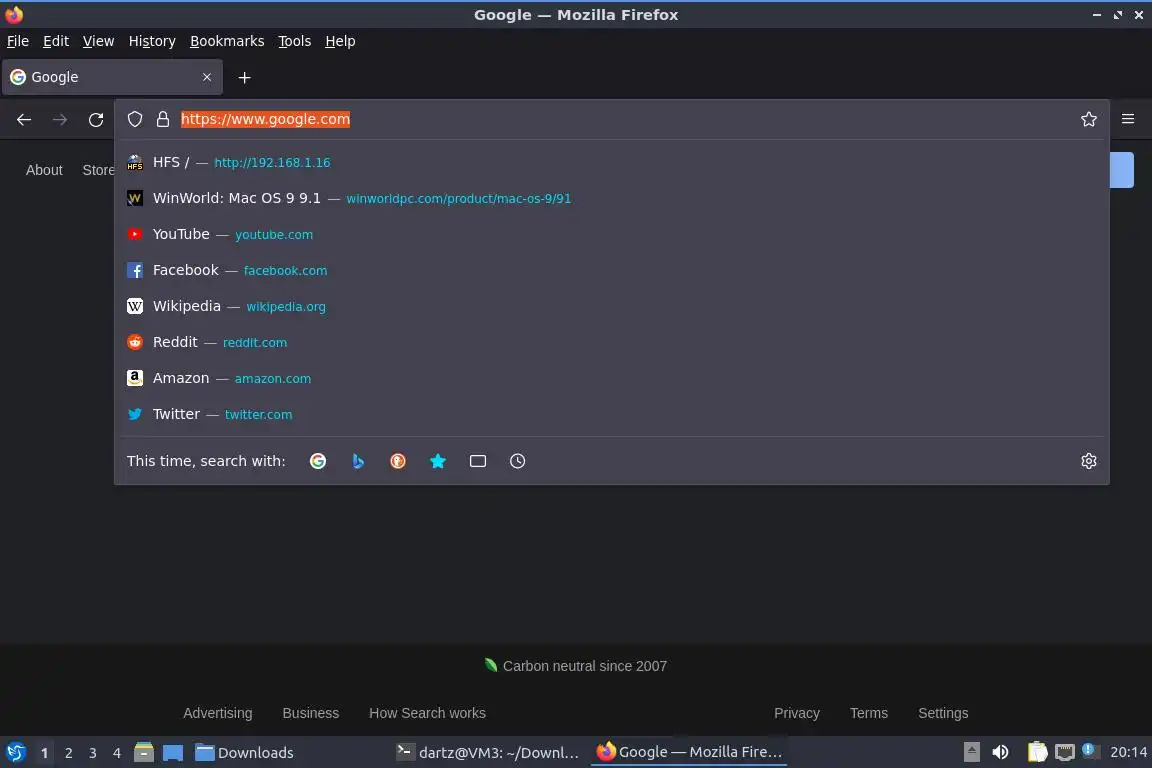Search this time with Bing

[x=358, y=461]
